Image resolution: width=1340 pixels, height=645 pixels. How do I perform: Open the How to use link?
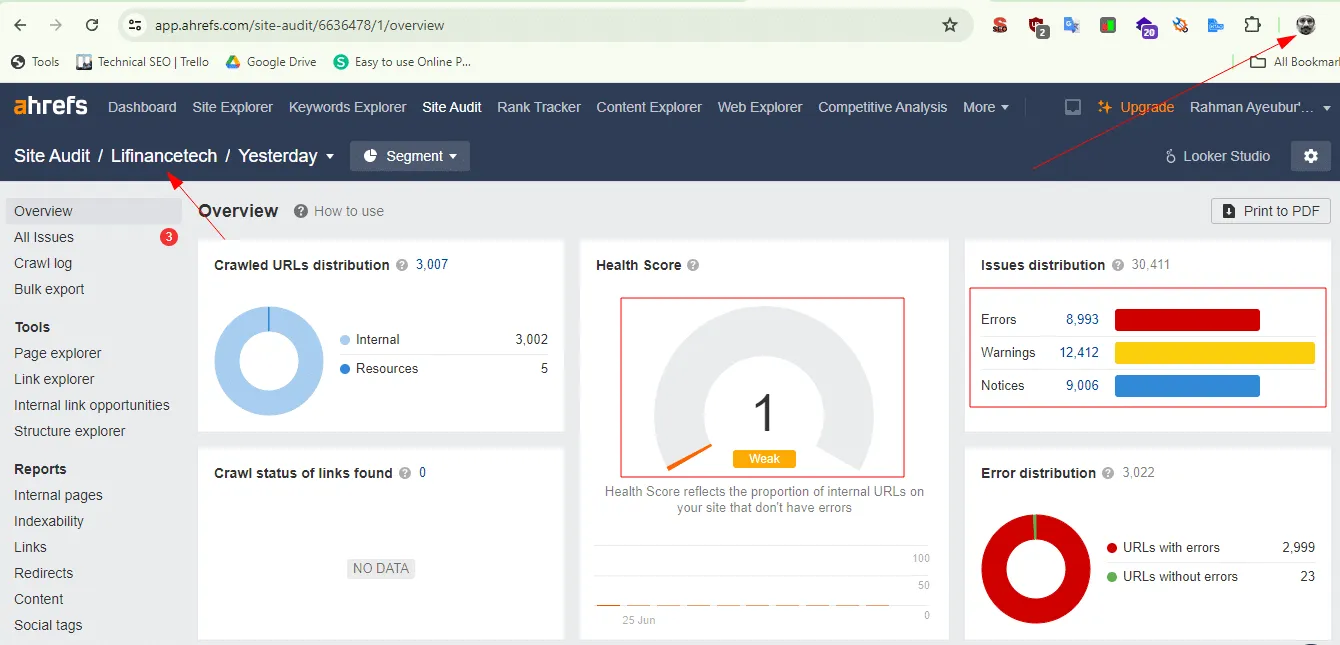(339, 211)
